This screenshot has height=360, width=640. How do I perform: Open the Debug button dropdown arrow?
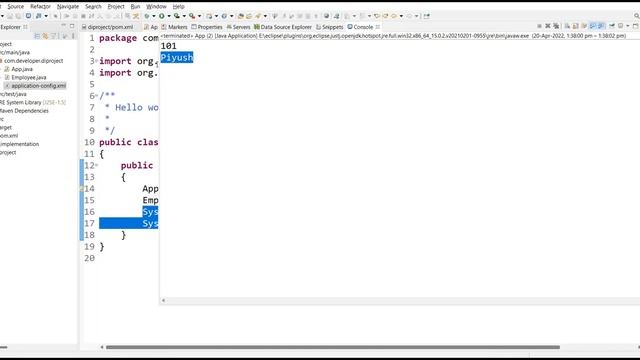tap(154, 16)
